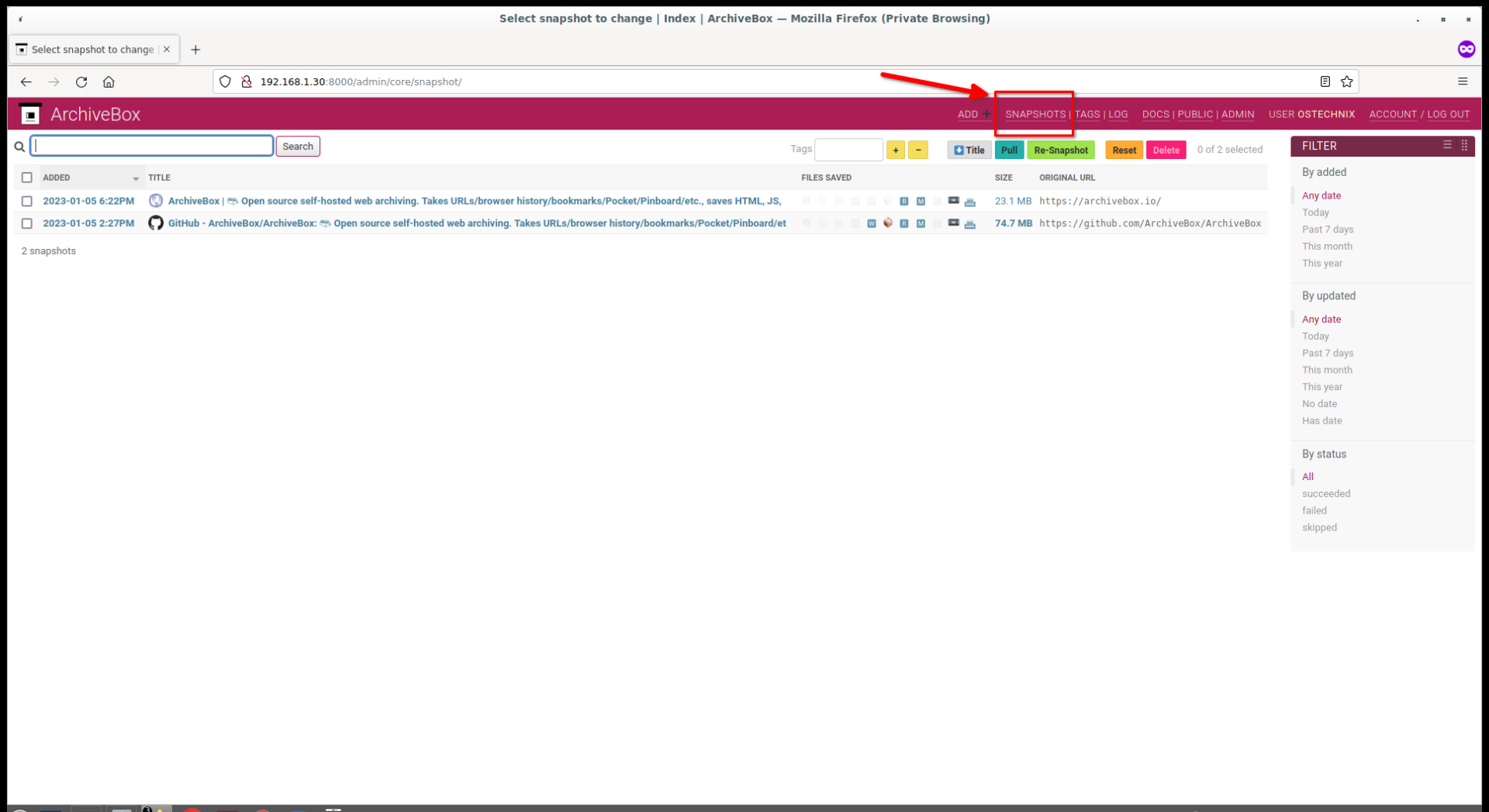
Task: Open the git clone archive for the GitHub snapshot
Action: click(x=888, y=223)
